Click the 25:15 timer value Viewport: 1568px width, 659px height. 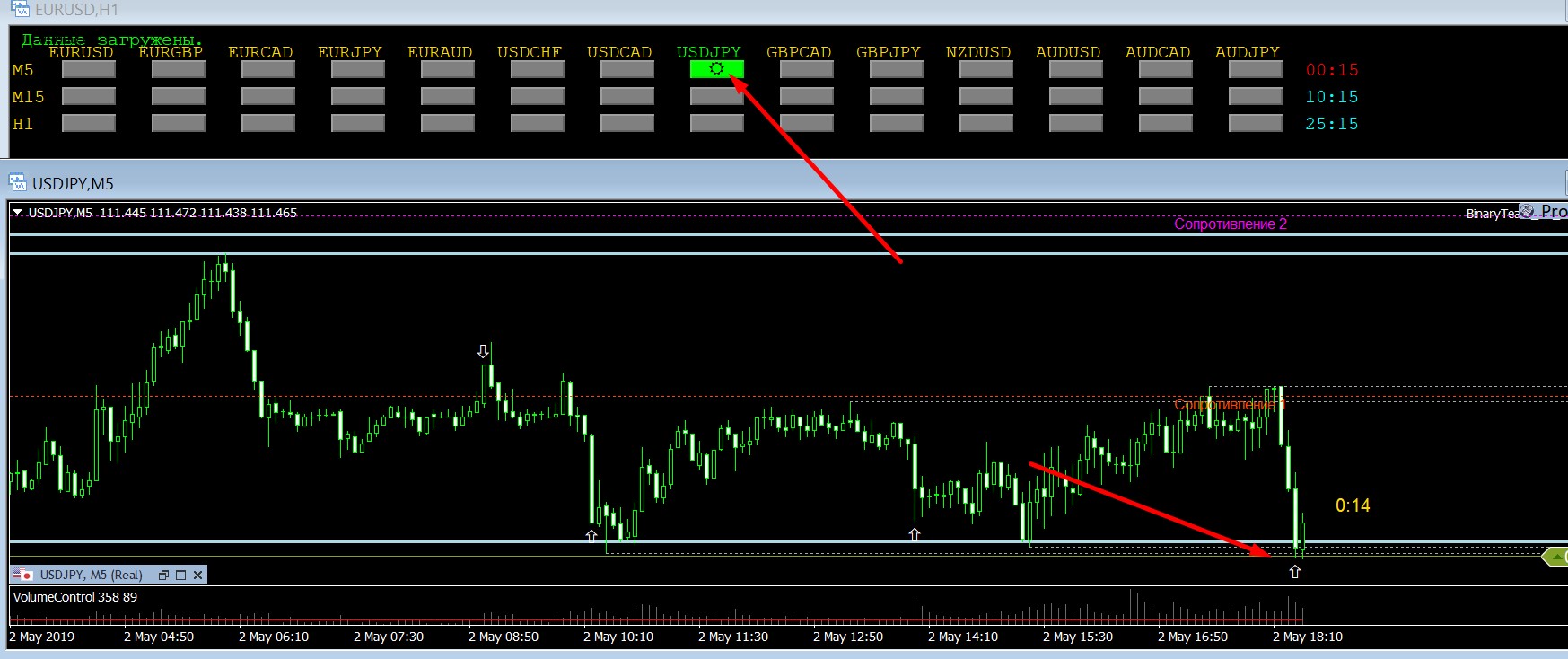point(1332,124)
